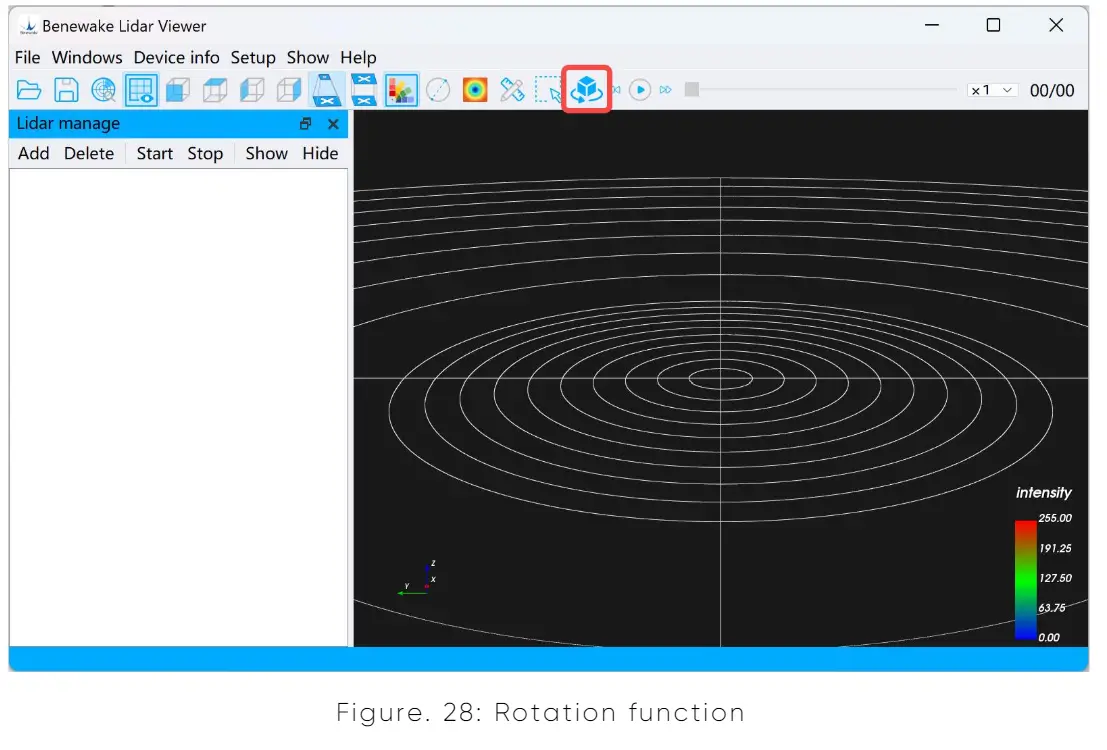1107x750 pixels.
Task: Step forward in playback
Action: pos(665,90)
